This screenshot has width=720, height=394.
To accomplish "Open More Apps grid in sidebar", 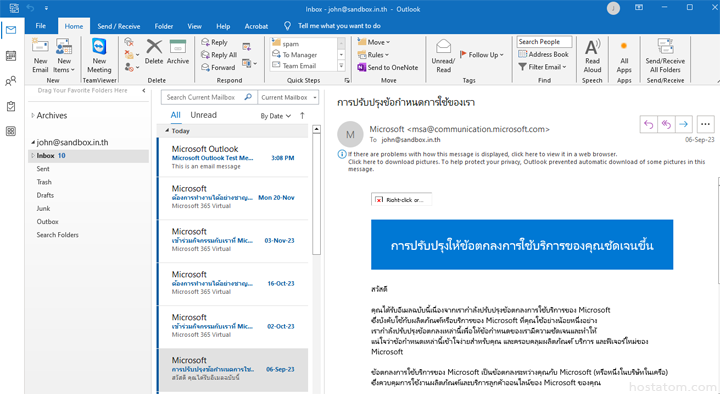I will pos(11,131).
